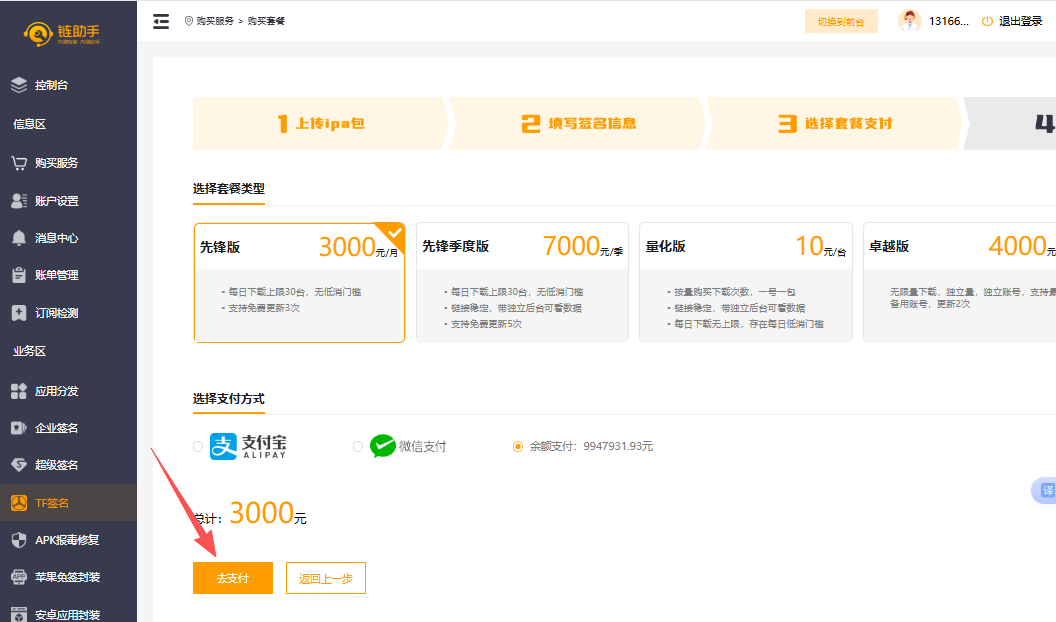This screenshot has height=622, width=1056.
Task: Open the 控制台 dashboard icon in sidebar
Action: point(19,86)
